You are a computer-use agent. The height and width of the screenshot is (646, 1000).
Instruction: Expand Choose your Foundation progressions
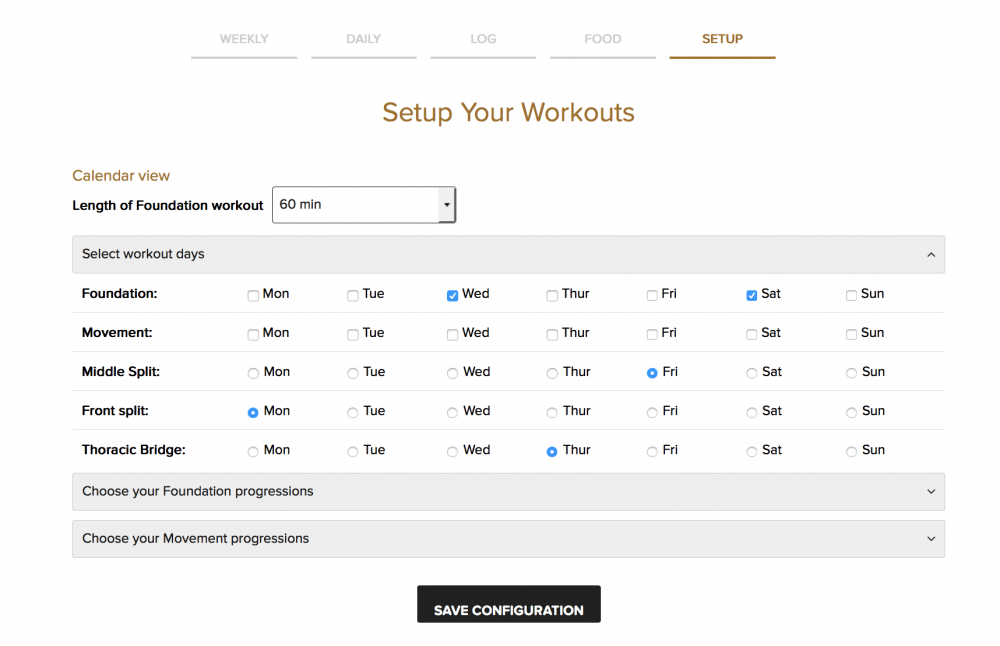pos(508,492)
